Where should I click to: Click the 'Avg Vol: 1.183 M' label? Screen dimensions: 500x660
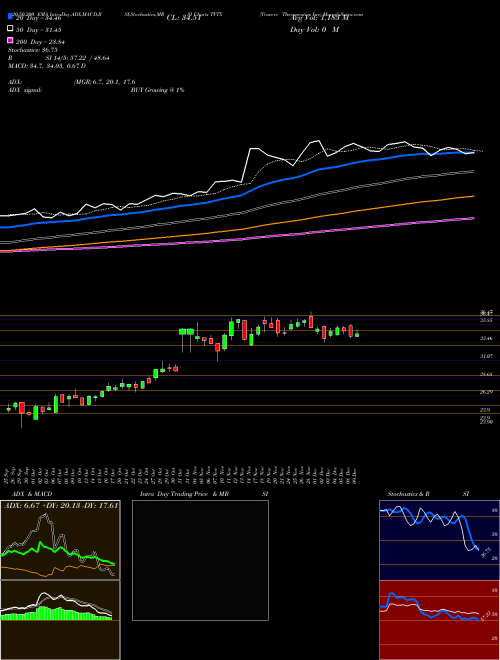[319, 18]
